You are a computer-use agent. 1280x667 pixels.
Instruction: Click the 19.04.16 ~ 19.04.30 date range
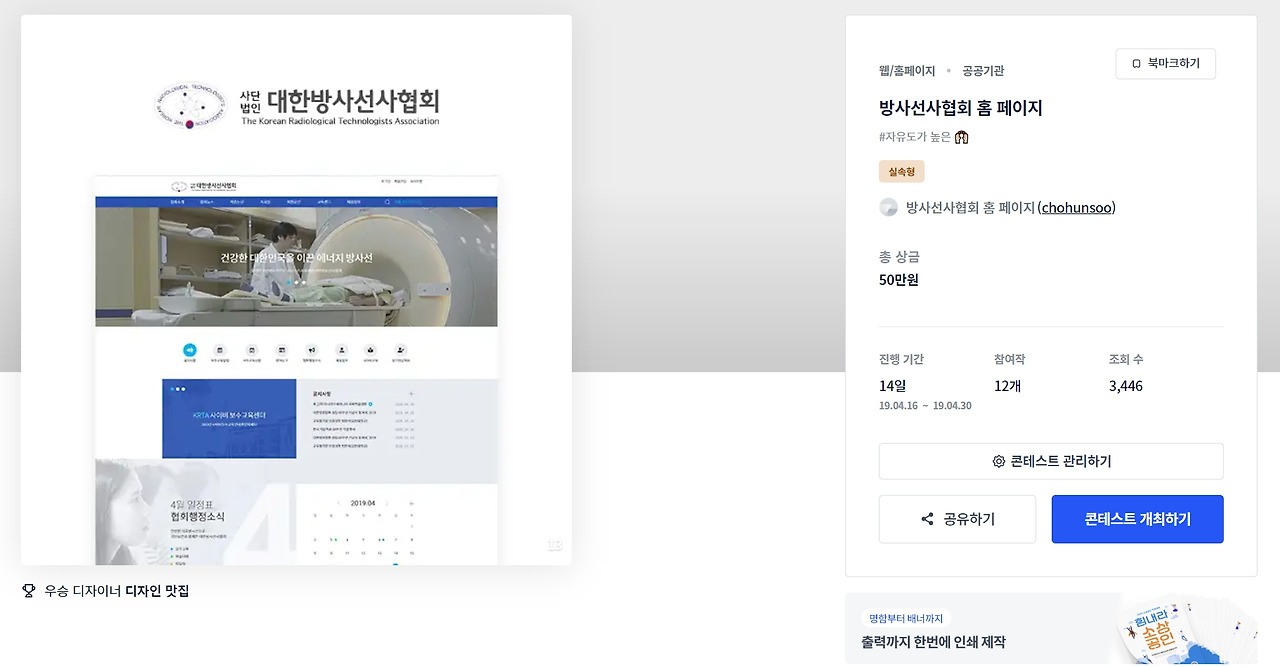pos(925,406)
